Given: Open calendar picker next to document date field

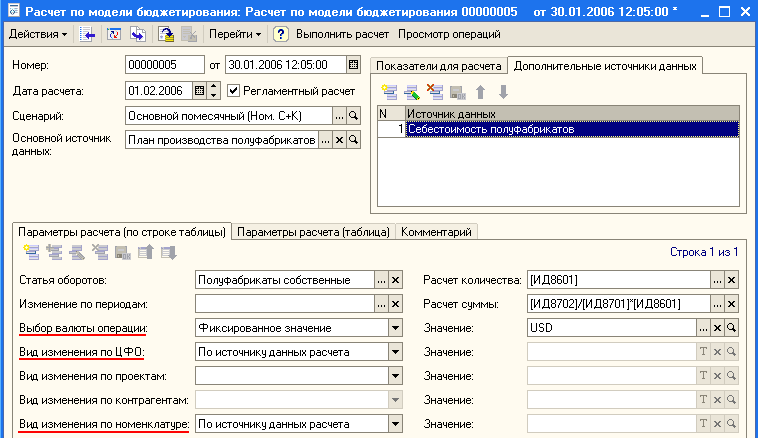Looking at the screenshot, I should (353, 65).
